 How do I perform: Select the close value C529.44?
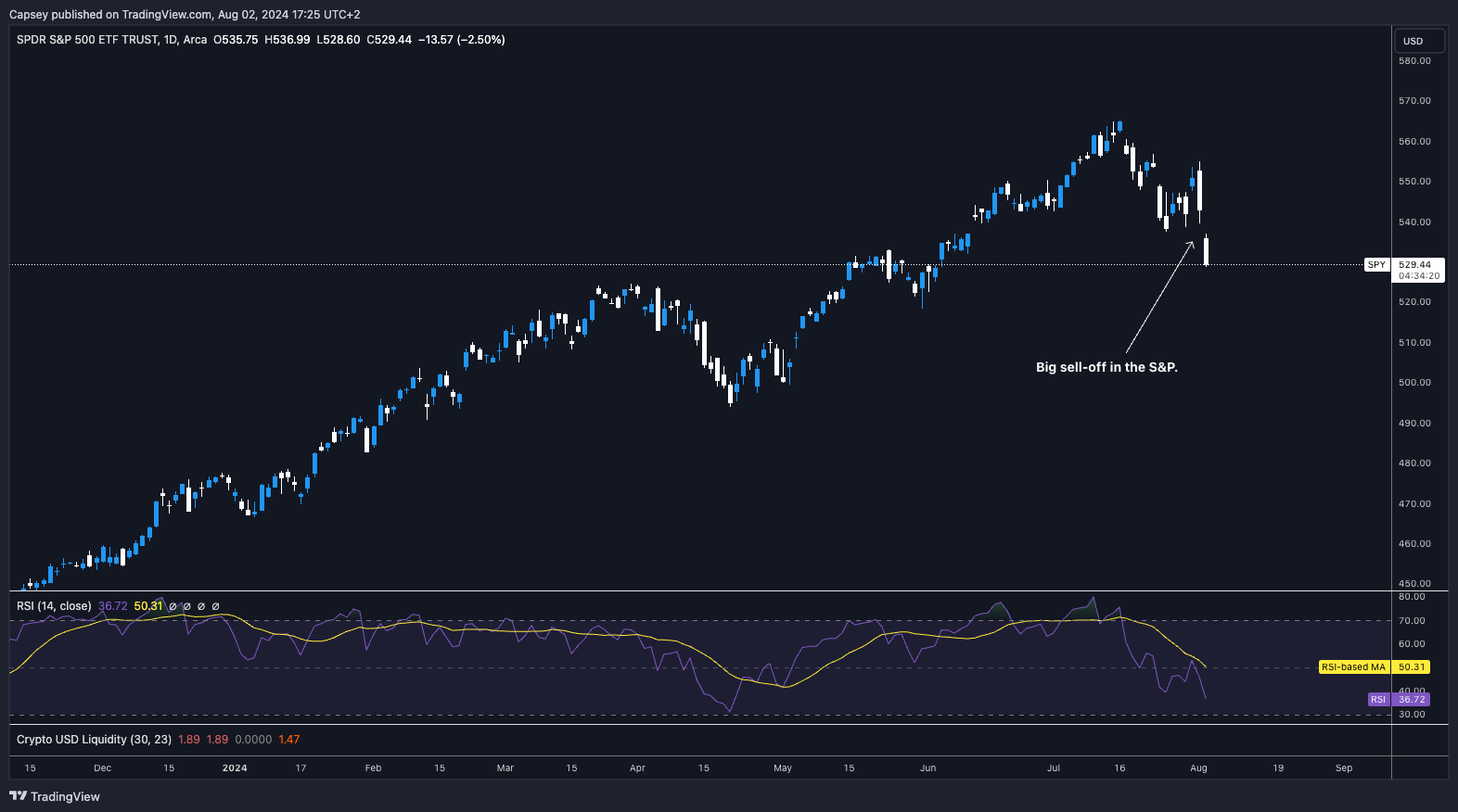pos(390,40)
